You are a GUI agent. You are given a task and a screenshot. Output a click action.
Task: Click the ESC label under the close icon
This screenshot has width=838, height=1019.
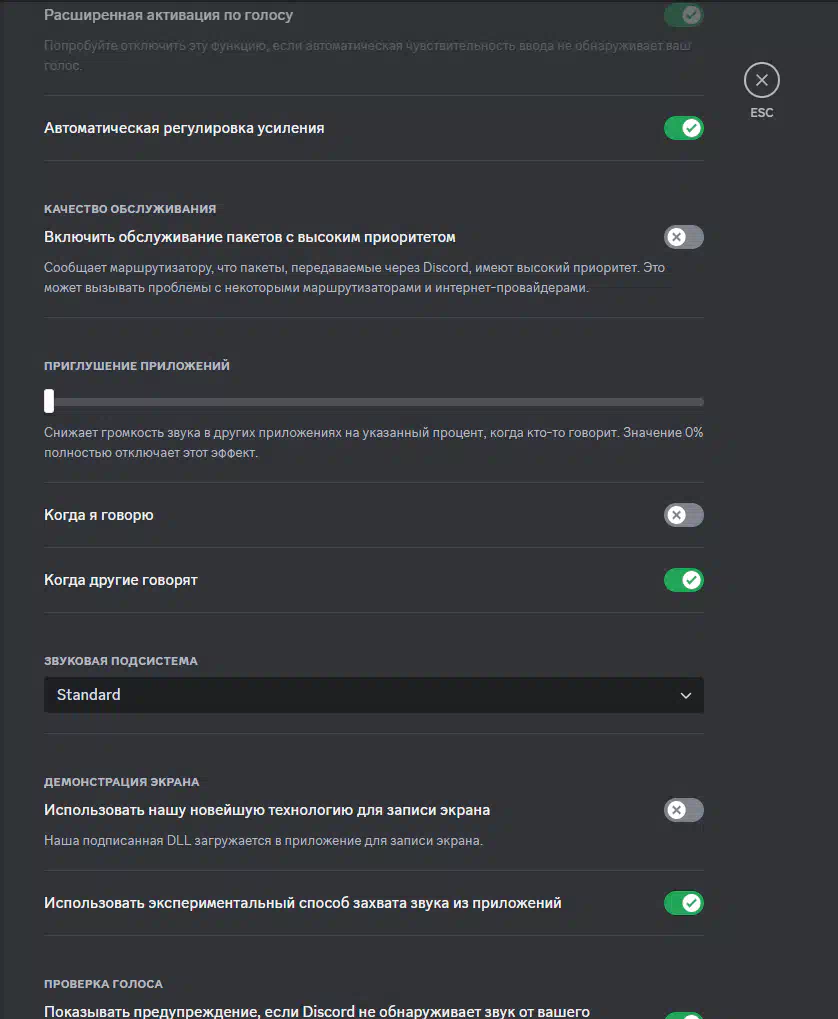pyautogui.click(x=762, y=113)
